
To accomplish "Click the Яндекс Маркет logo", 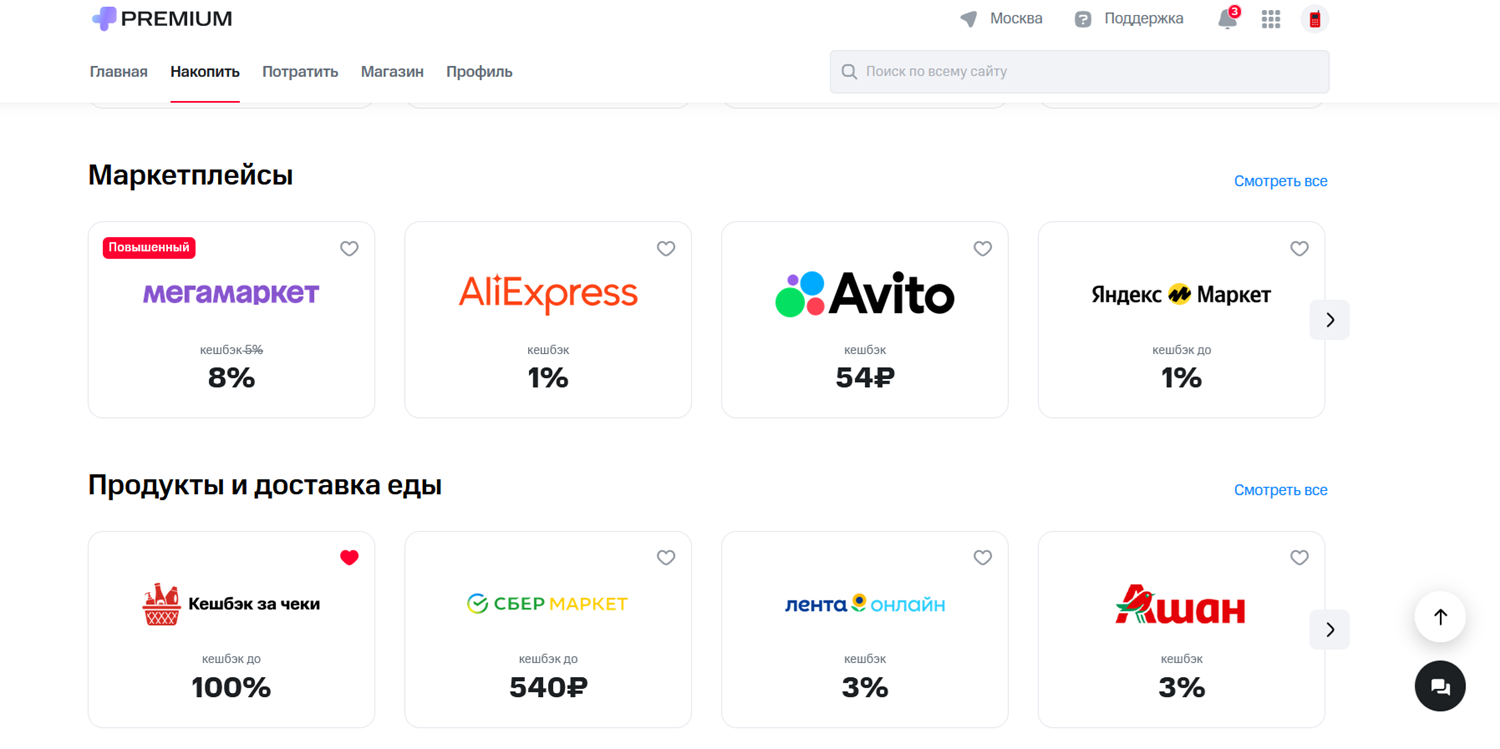I will [1181, 294].
